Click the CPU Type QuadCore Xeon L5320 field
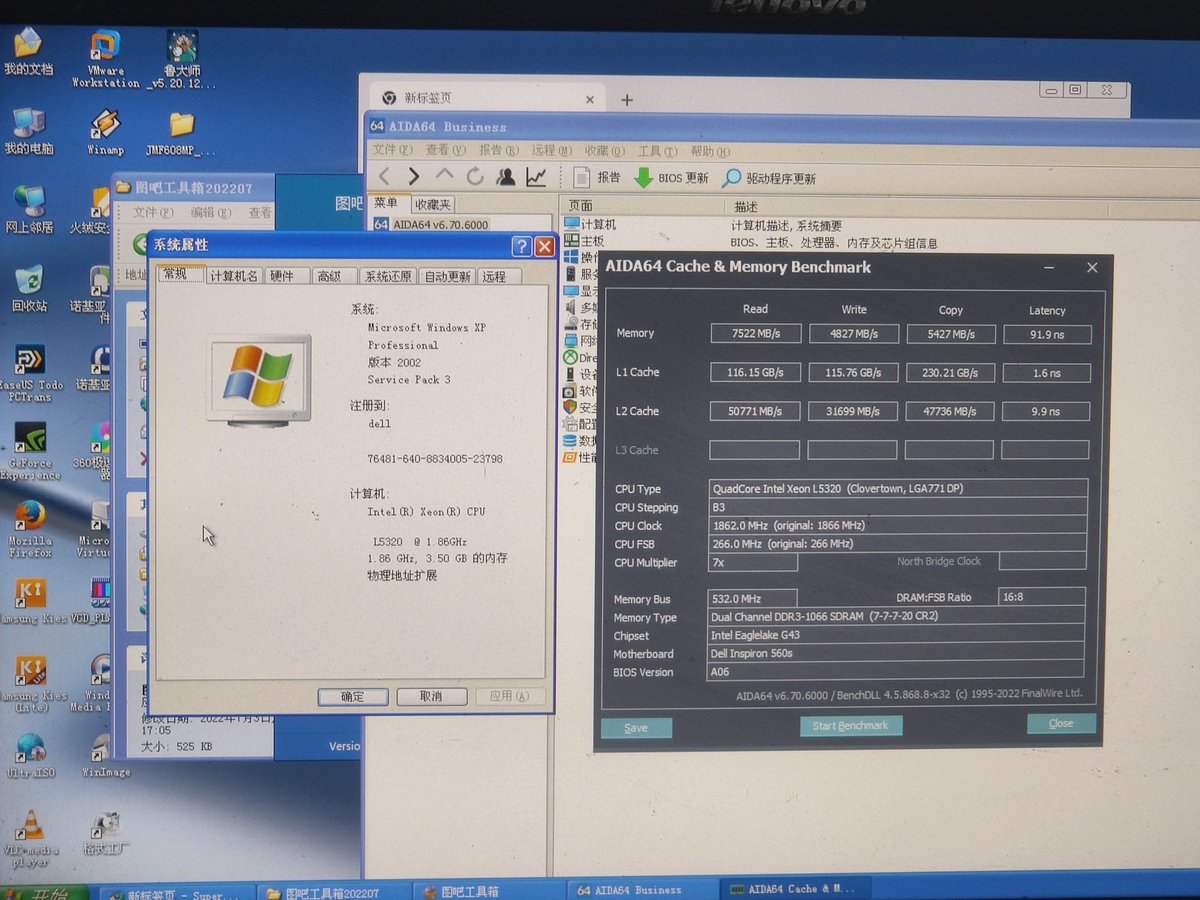The height and width of the screenshot is (900, 1200). 899,489
